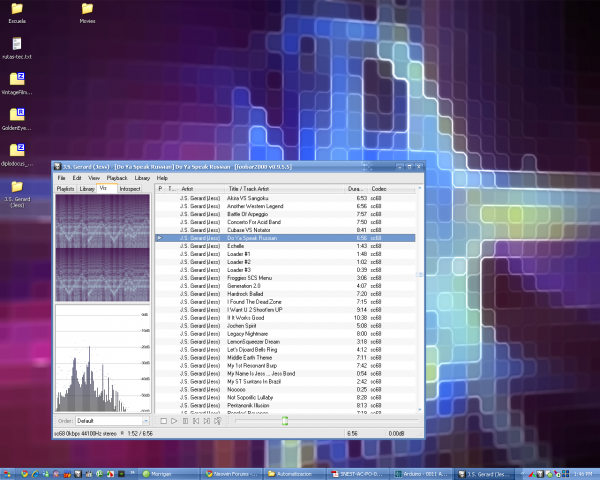The width and height of the screenshot is (600, 480).
Task: Select track Echelle
Action: pyautogui.click(x=285, y=246)
